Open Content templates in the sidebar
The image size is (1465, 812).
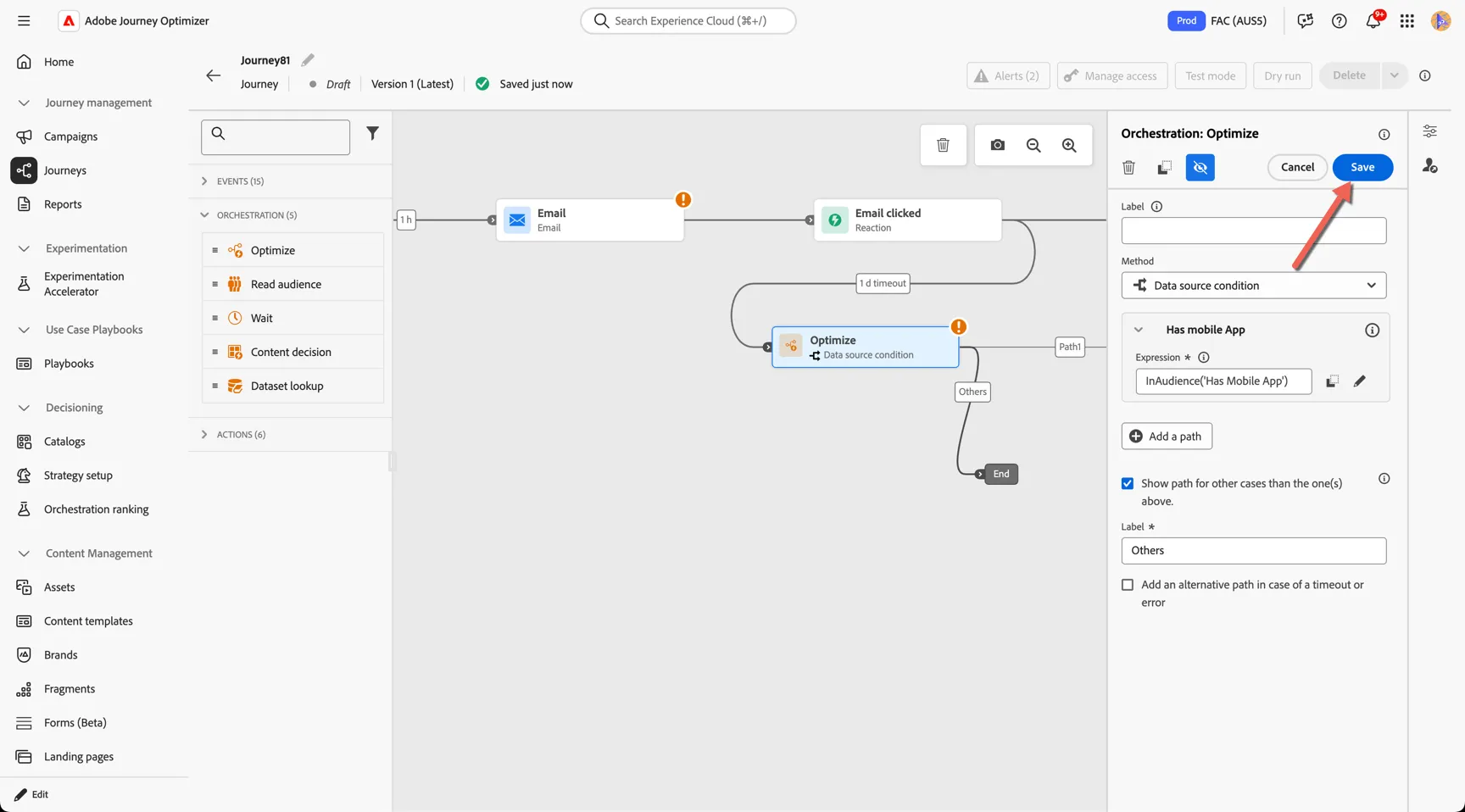point(88,621)
